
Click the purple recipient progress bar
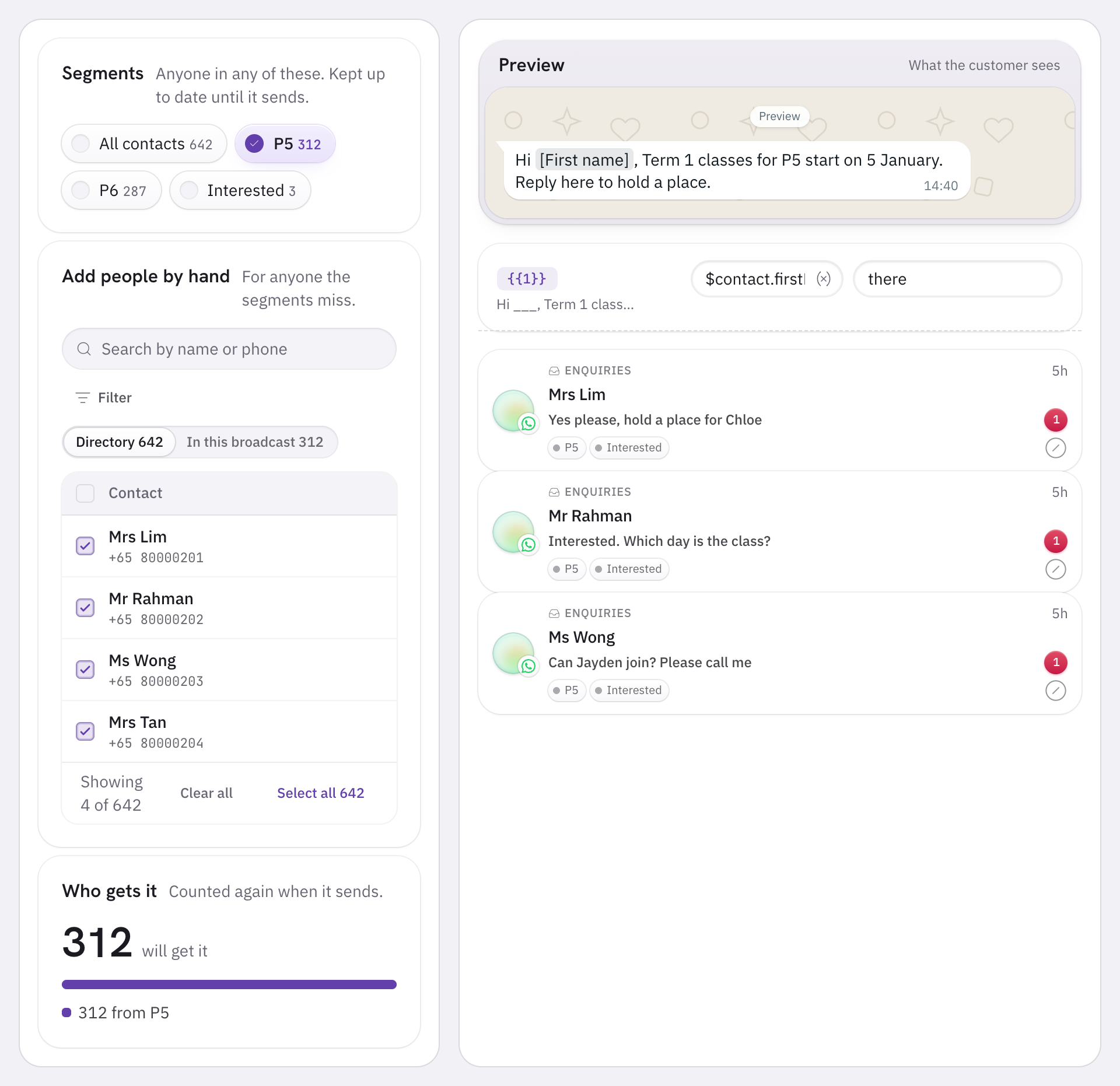229,985
